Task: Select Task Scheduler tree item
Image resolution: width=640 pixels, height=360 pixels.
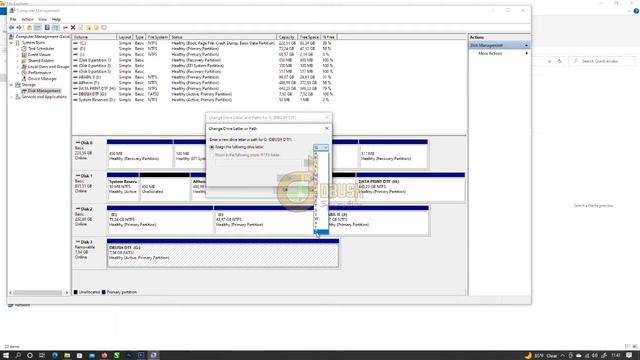Action: 41,49
